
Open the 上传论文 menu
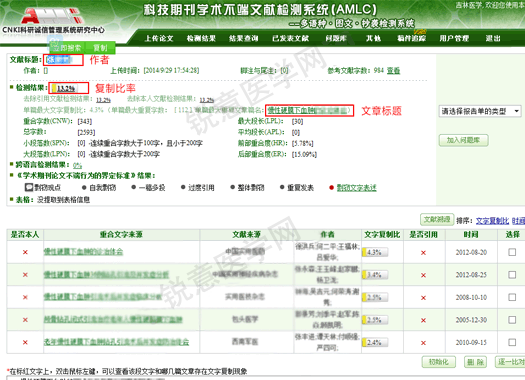click(159, 39)
